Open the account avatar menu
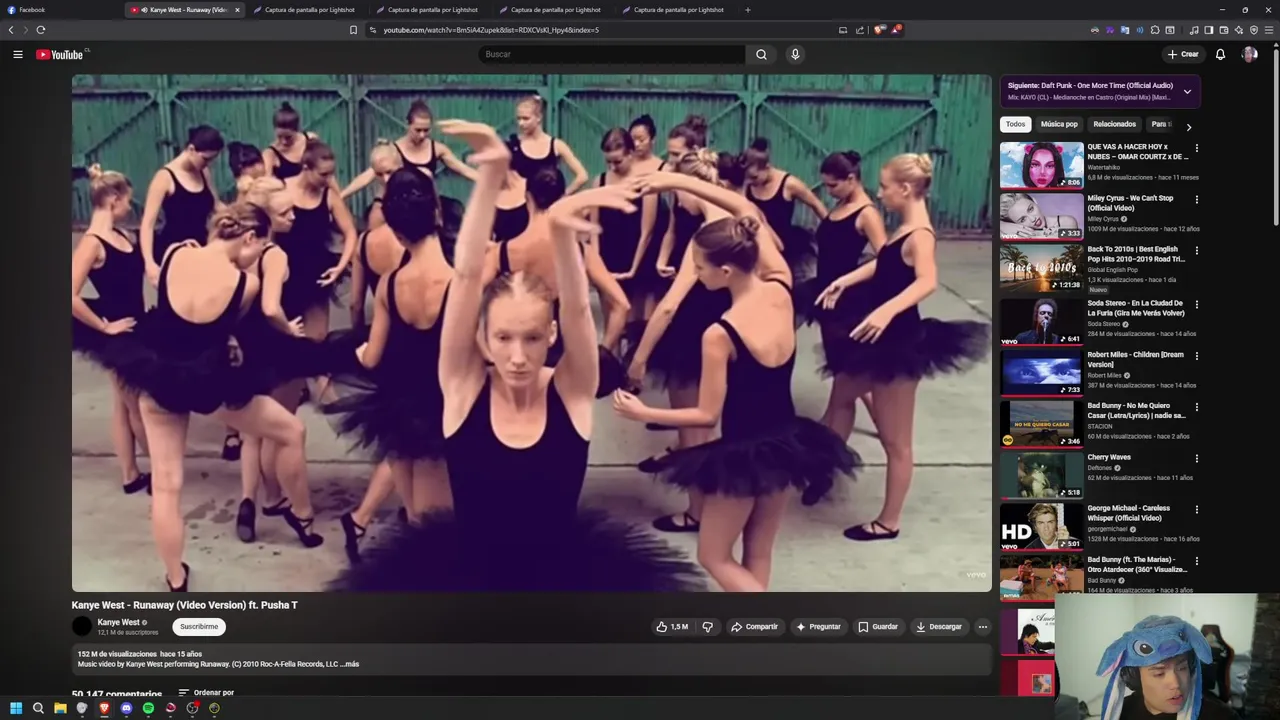 point(1249,54)
